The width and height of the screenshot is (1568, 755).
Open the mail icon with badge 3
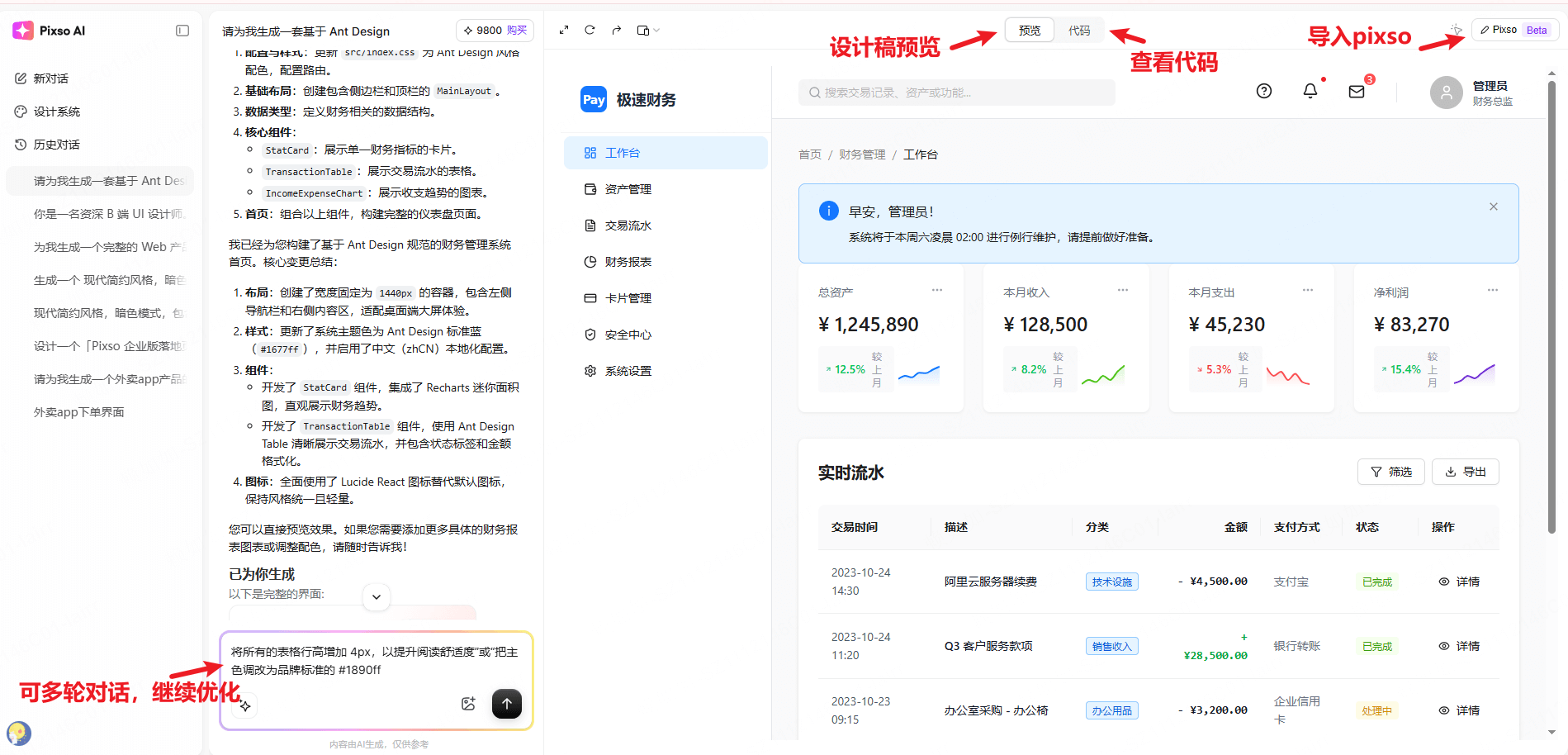(1356, 92)
